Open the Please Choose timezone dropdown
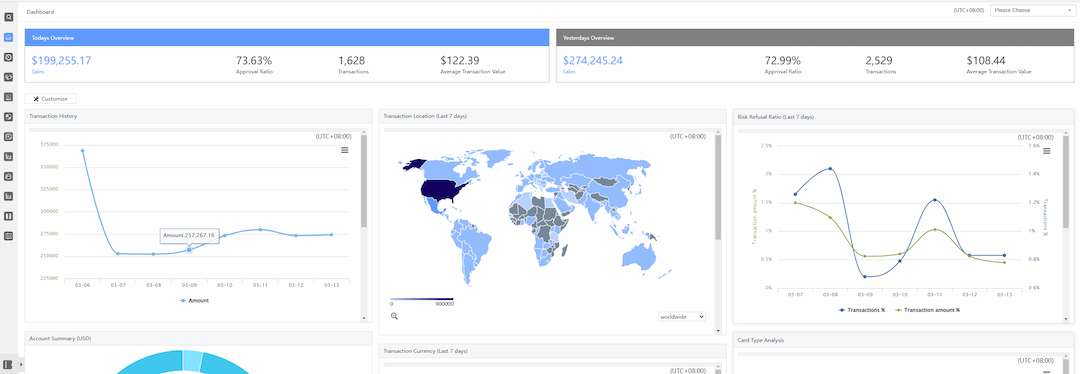 pyautogui.click(x=1031, y=11)
